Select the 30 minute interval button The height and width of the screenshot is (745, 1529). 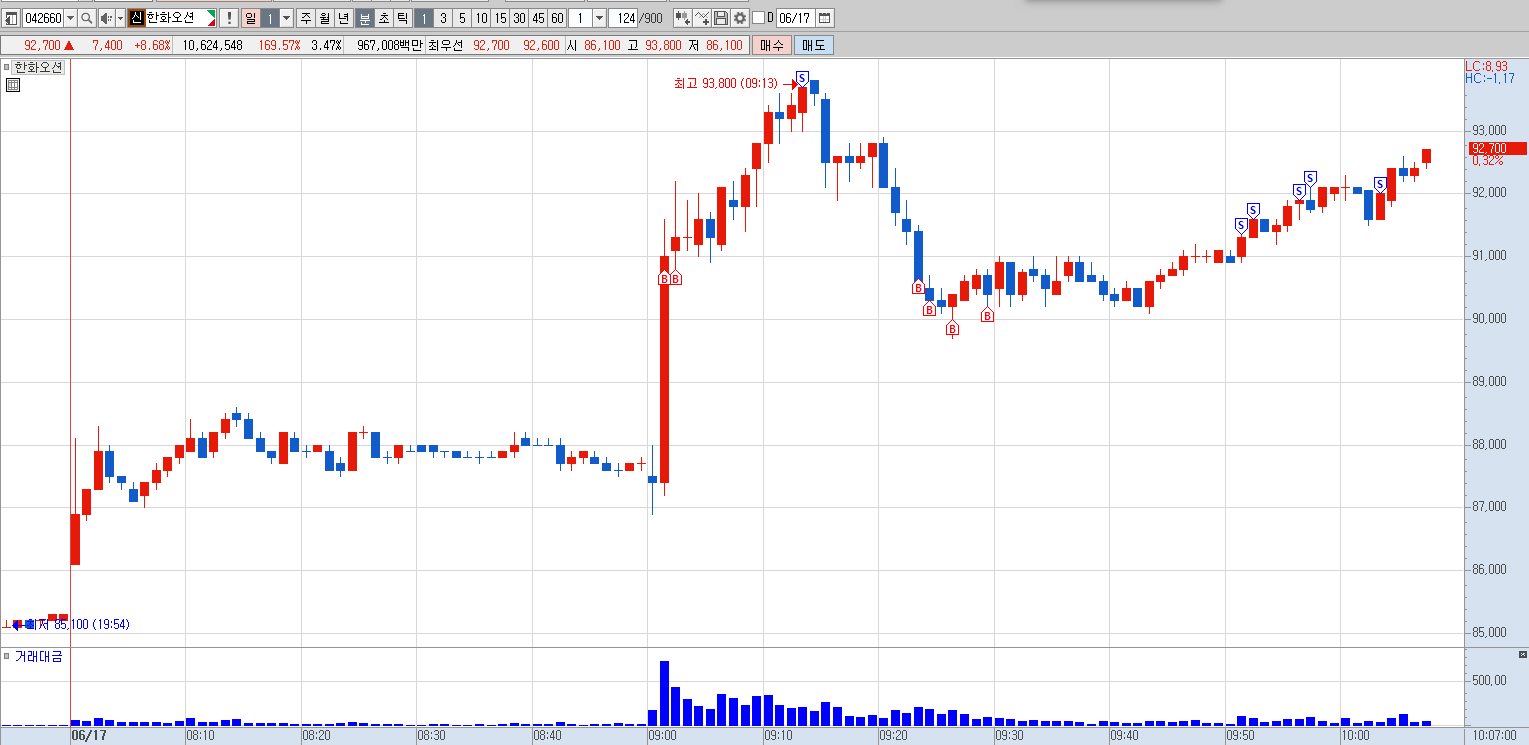519,18
